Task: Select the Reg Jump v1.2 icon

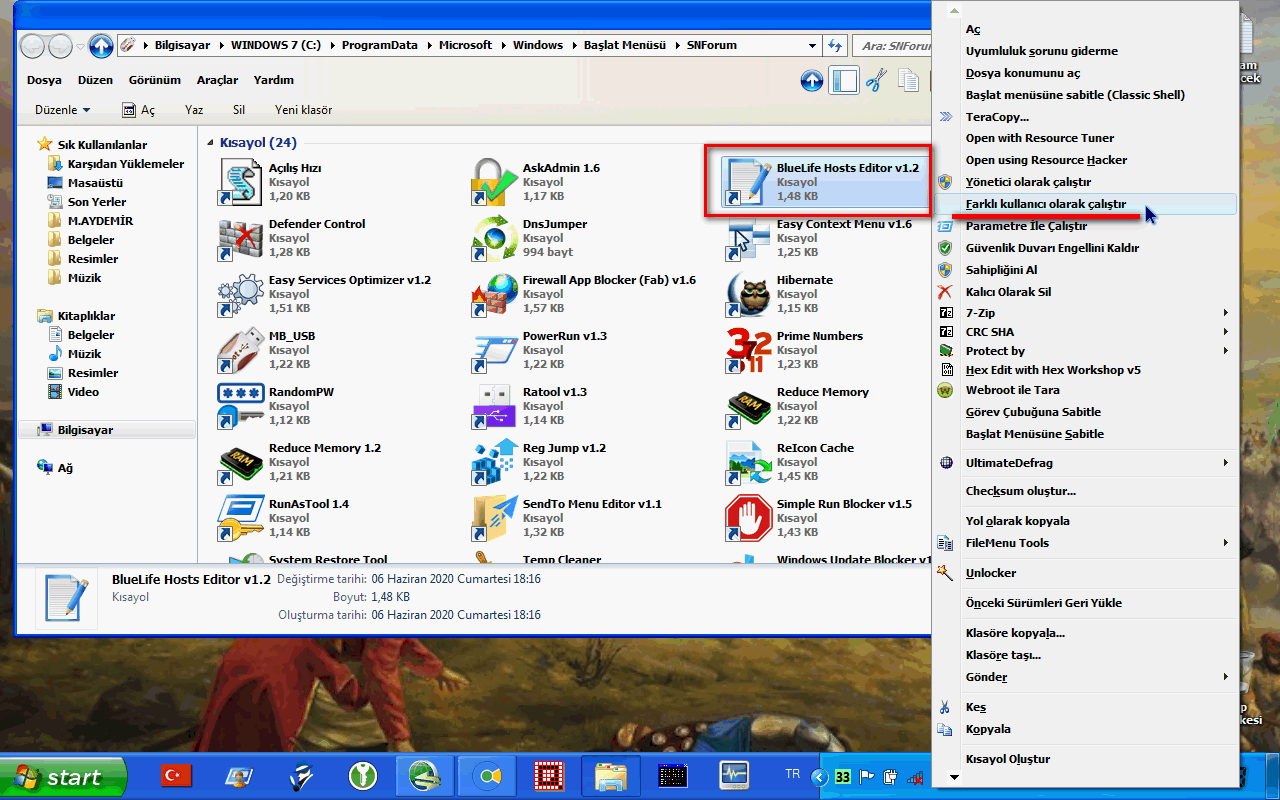Action: [495, 462]
